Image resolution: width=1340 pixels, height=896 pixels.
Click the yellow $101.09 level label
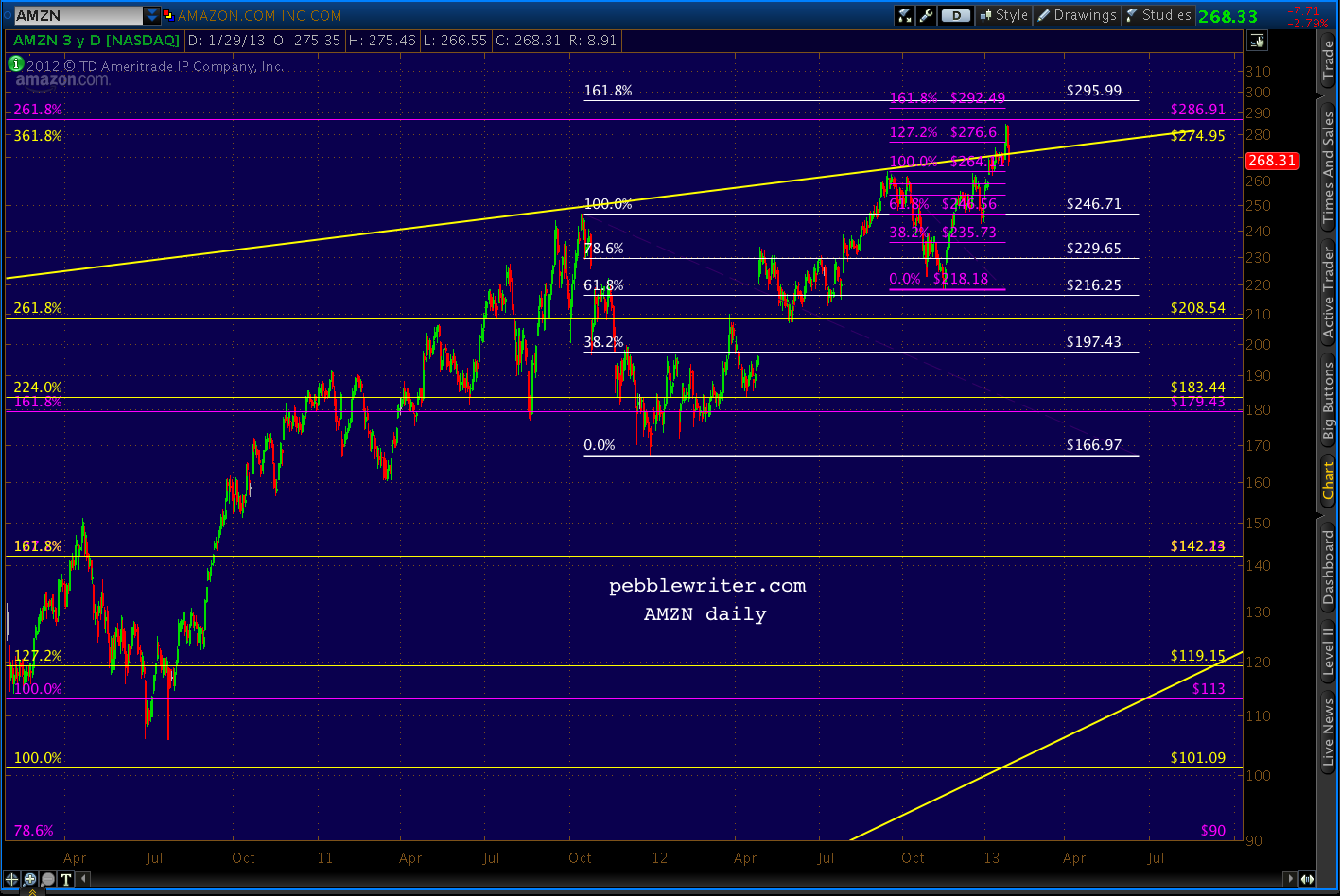tap(1198, 758)
